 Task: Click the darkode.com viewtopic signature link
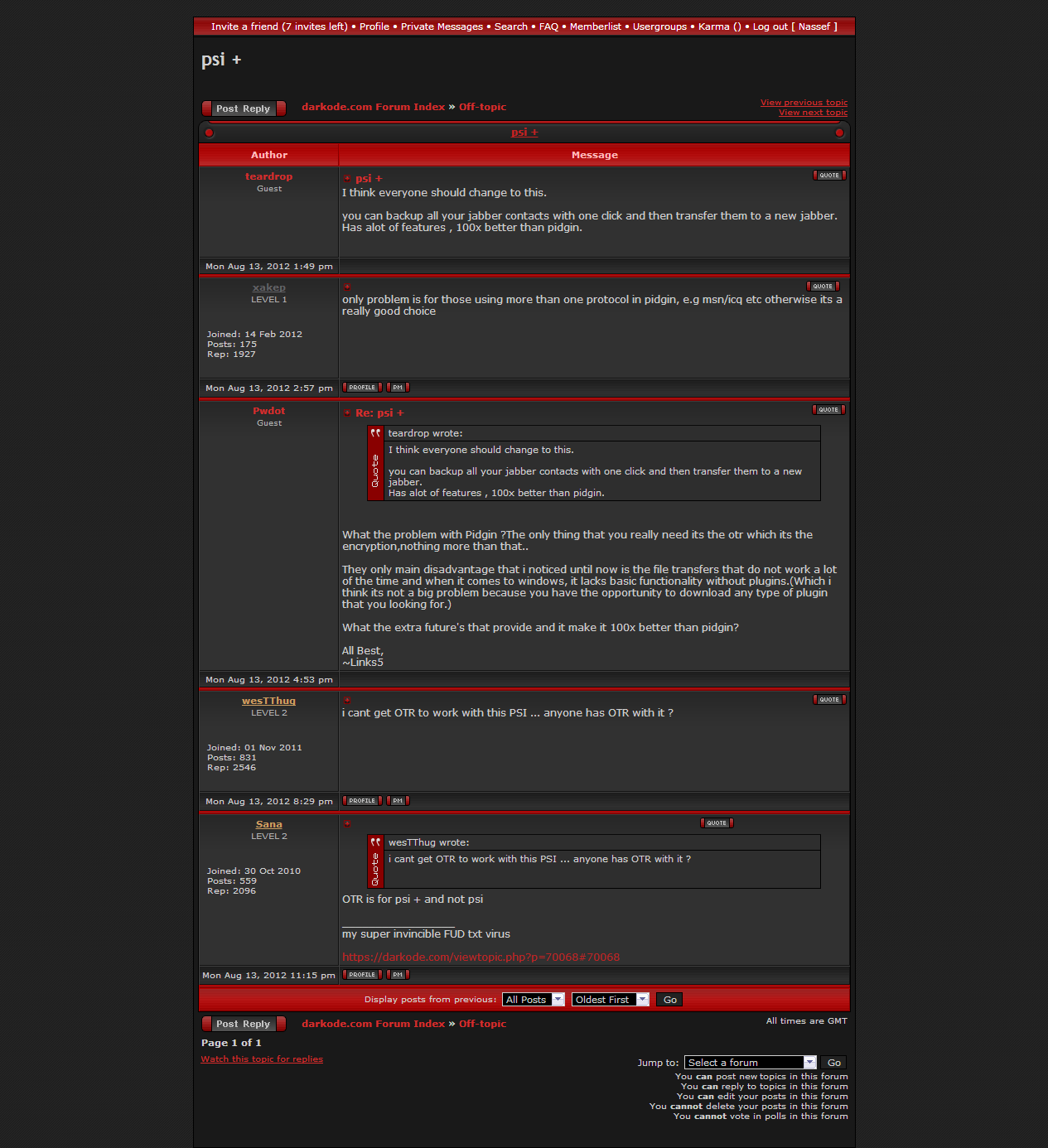(481, 957)
